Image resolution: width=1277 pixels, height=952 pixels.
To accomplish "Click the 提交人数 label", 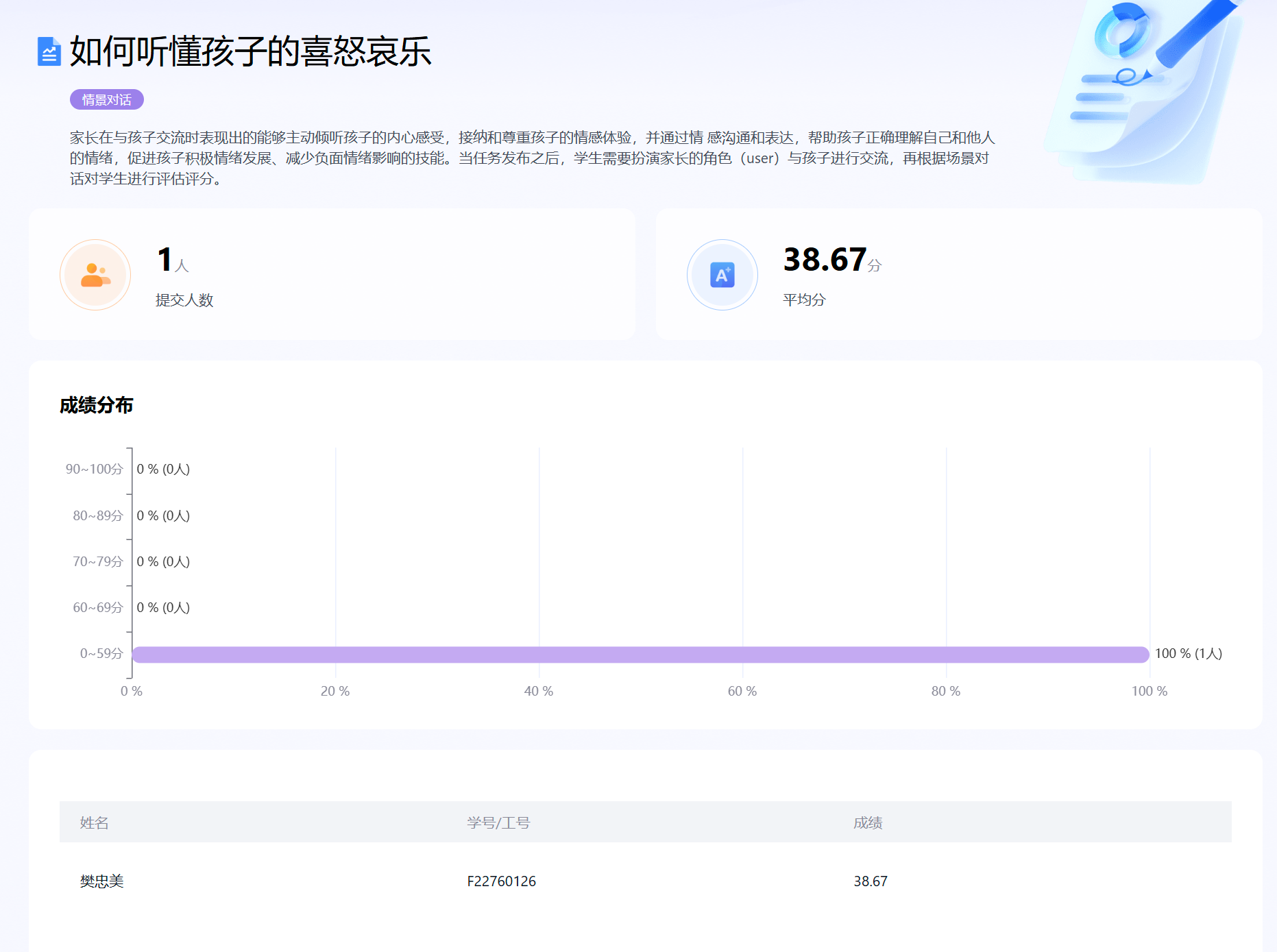I will pyautogui.click(x=184, y=300).
